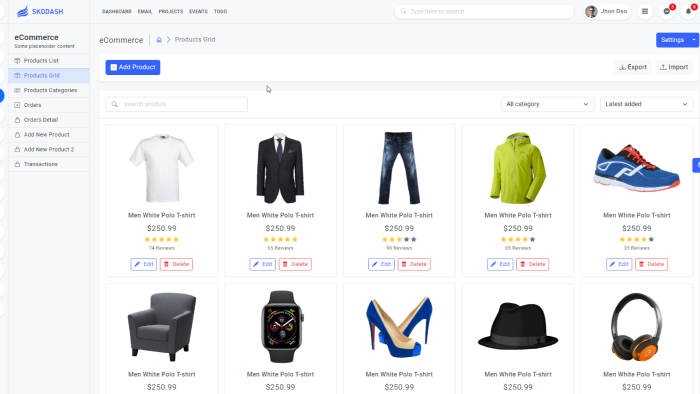The image size is (700, 394).
Task: Edit the green jacket product
Action: point(500,264)
